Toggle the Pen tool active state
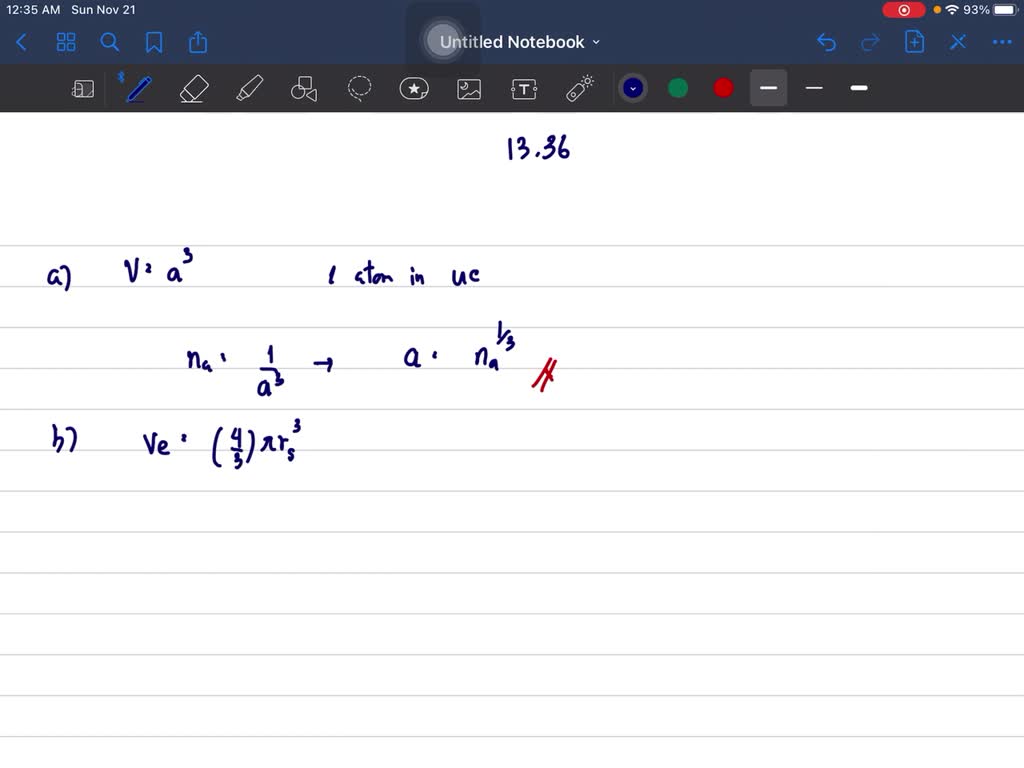1024x768 pixels. pos(137,88)
